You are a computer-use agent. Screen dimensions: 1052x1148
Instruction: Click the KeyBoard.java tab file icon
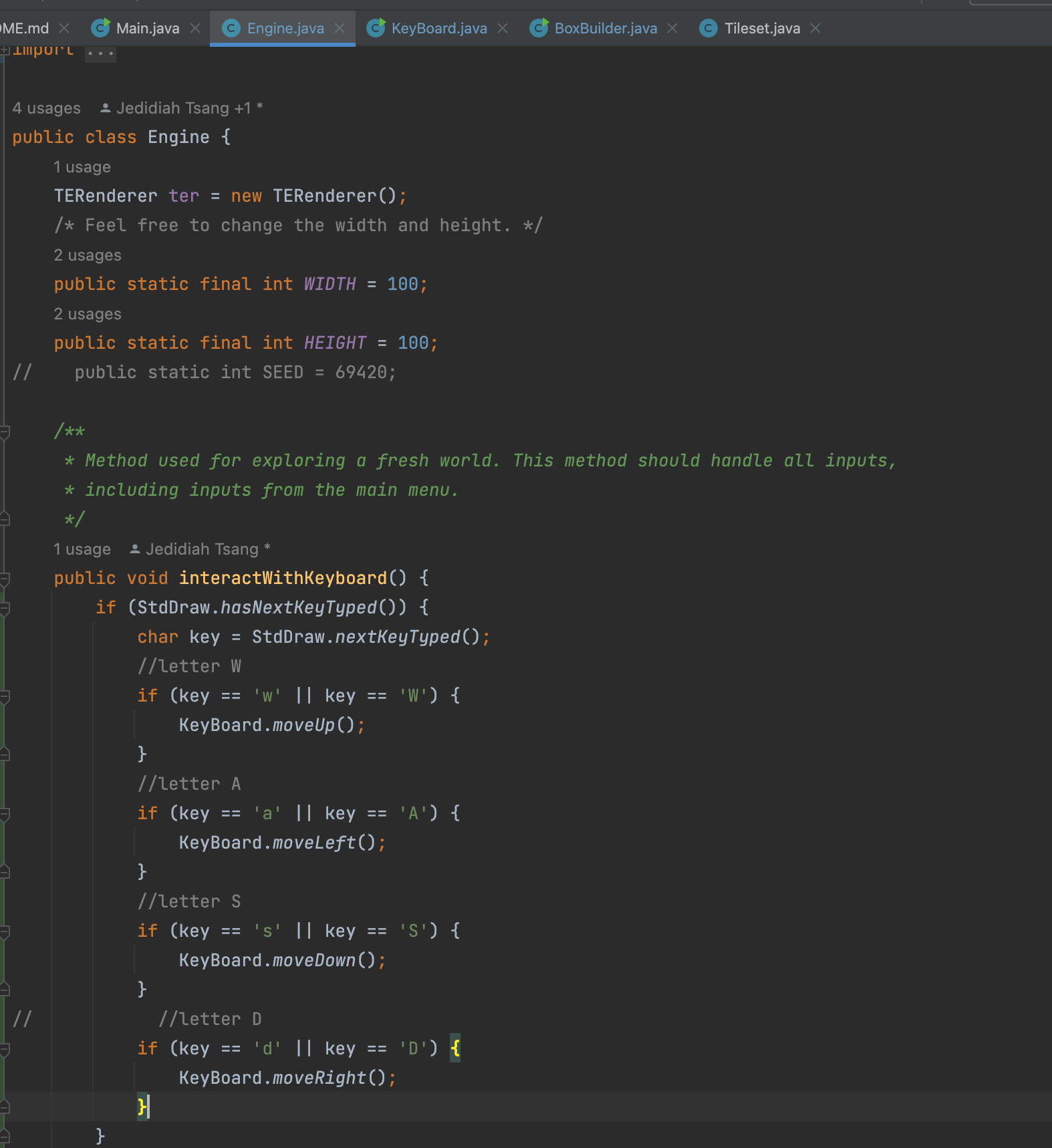pos(376,28)
